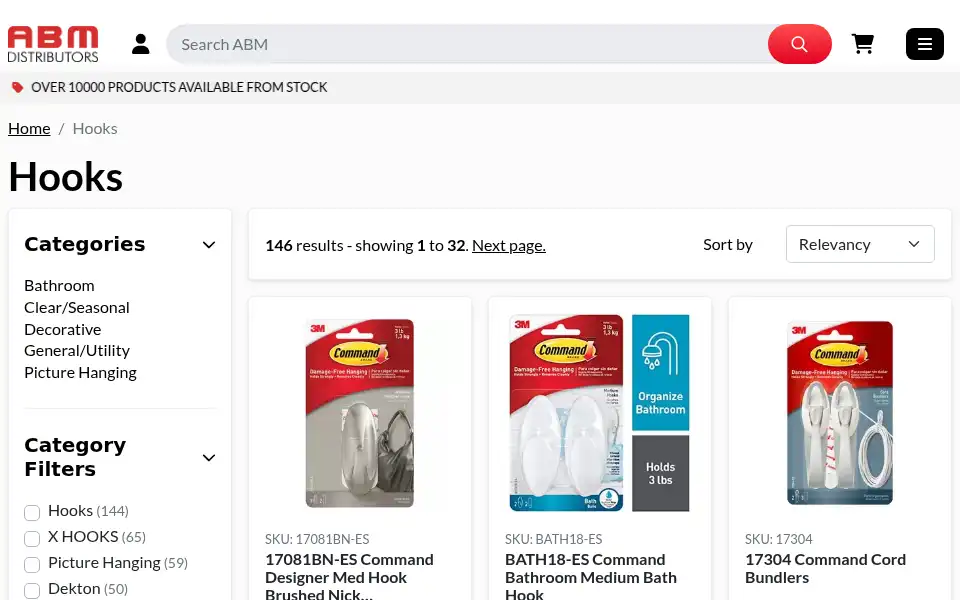Focus the Search ABM input field
960x600 pixels.
pyautogui.click(x=467, y=44)
